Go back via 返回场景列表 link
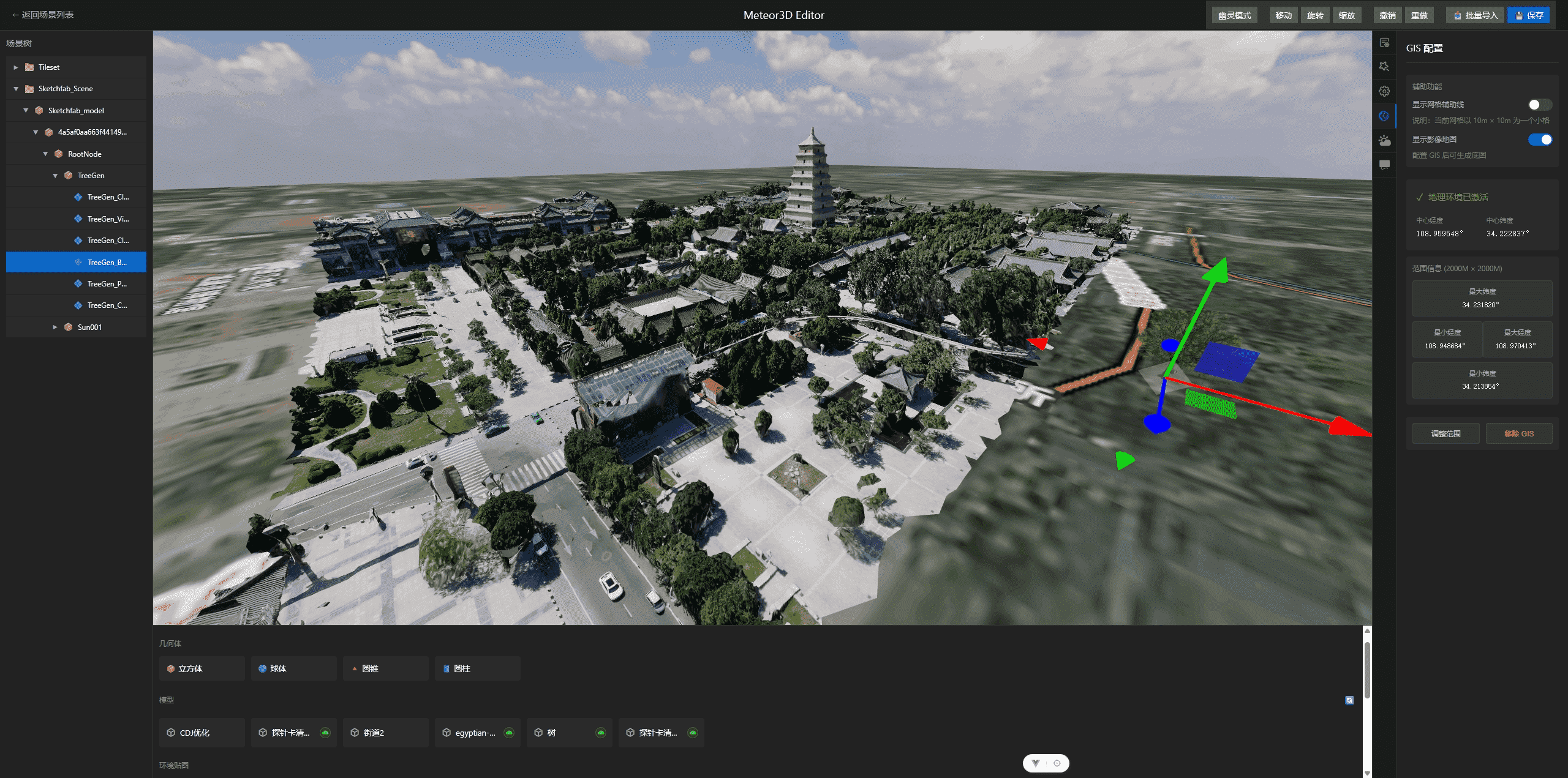The height and width of the screenshot is (778, 1568). click(43, 15)
